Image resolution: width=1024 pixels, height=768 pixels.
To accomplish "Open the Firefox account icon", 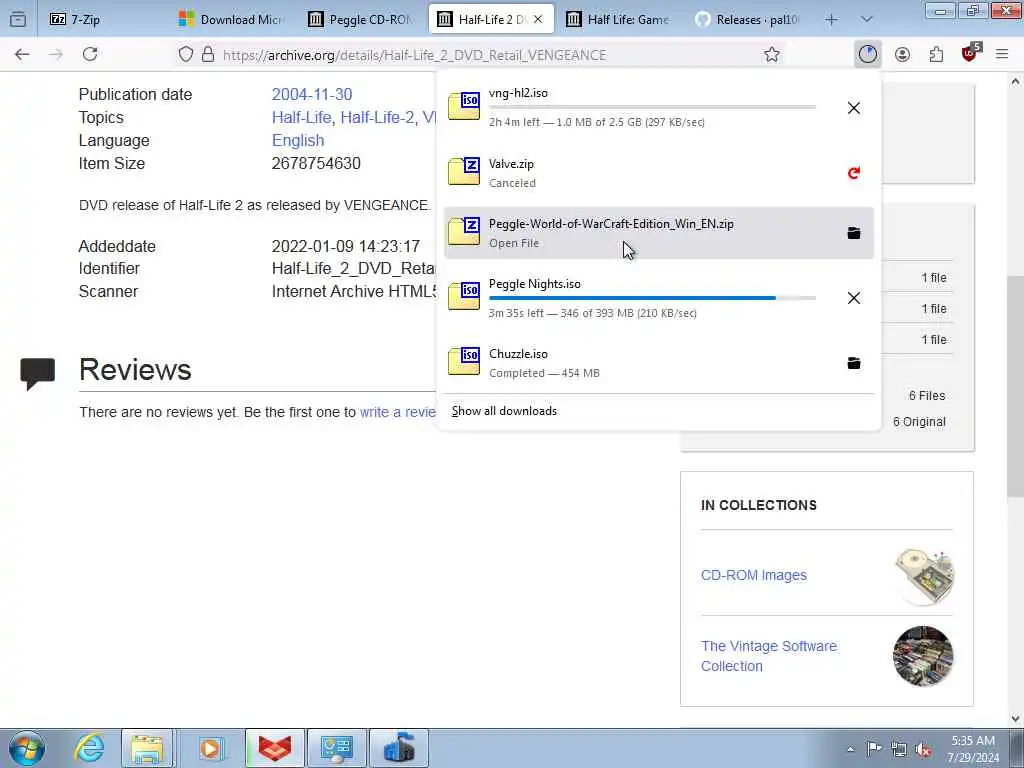I will [902, 55].
